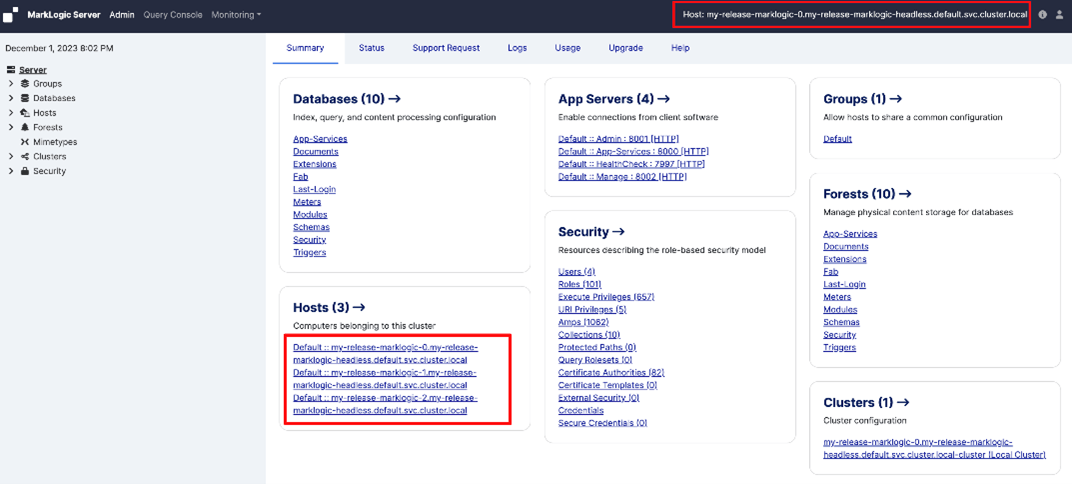Click the Hosts (3) card heading
Viewport: 1072px width, 484px height.
coord(329,308)
